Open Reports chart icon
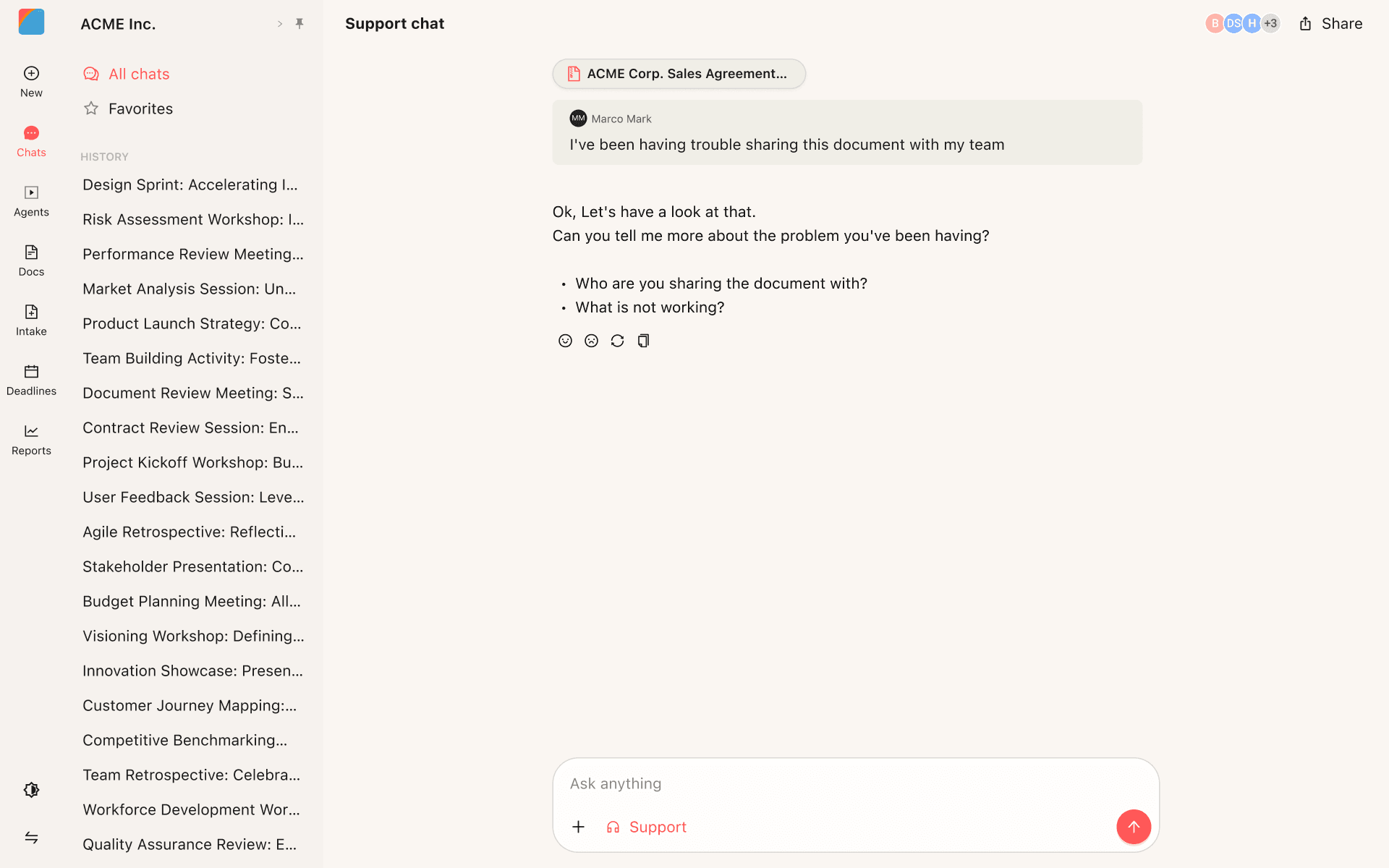Image resolution: width=1389 pixels, height=868 pixels. tap(31, 432)
